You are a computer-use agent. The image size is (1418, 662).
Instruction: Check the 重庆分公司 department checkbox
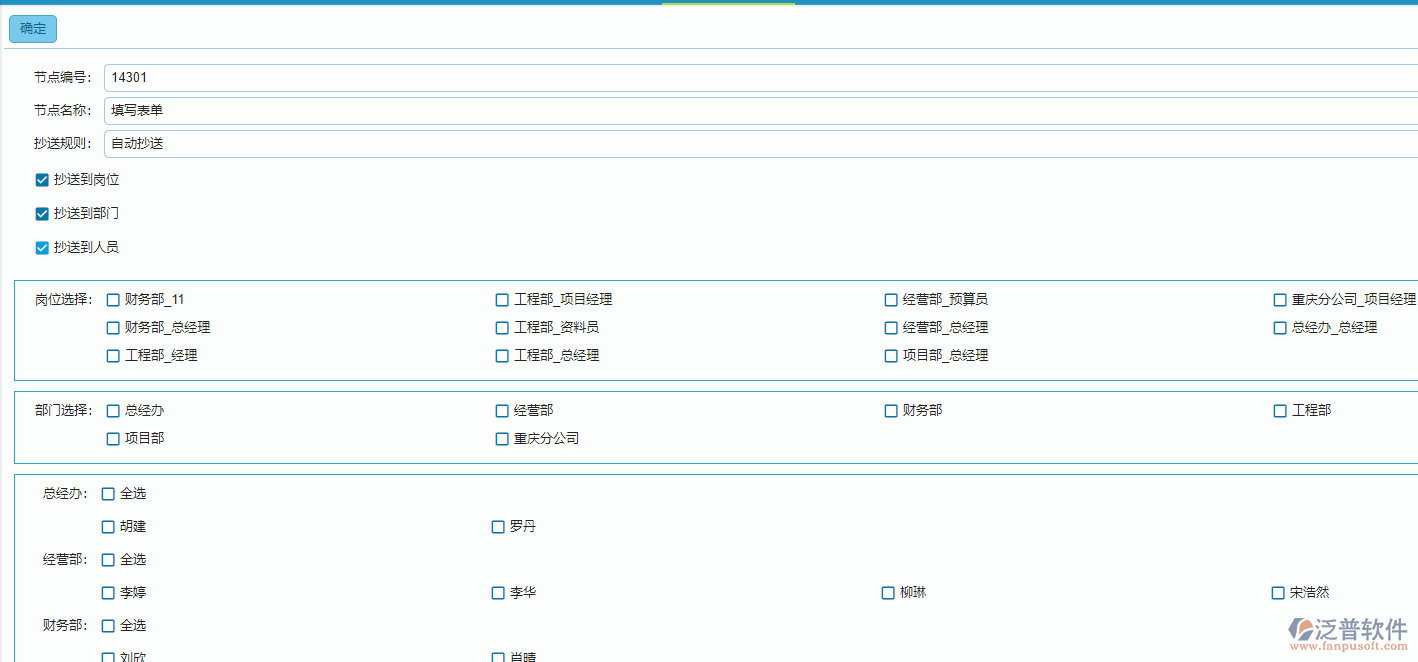(502, 439)
